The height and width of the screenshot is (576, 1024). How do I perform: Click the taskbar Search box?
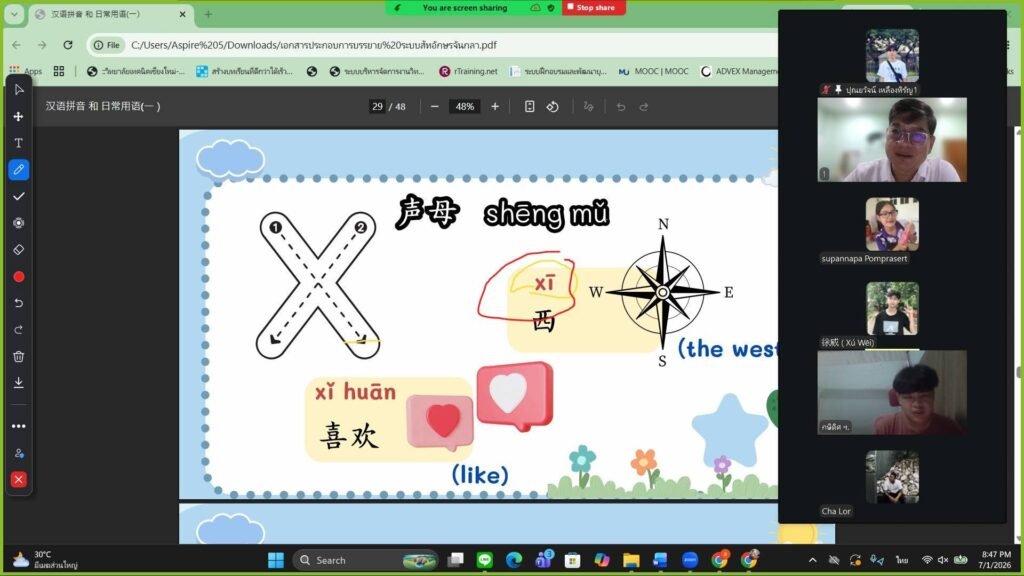pos(366,560)
